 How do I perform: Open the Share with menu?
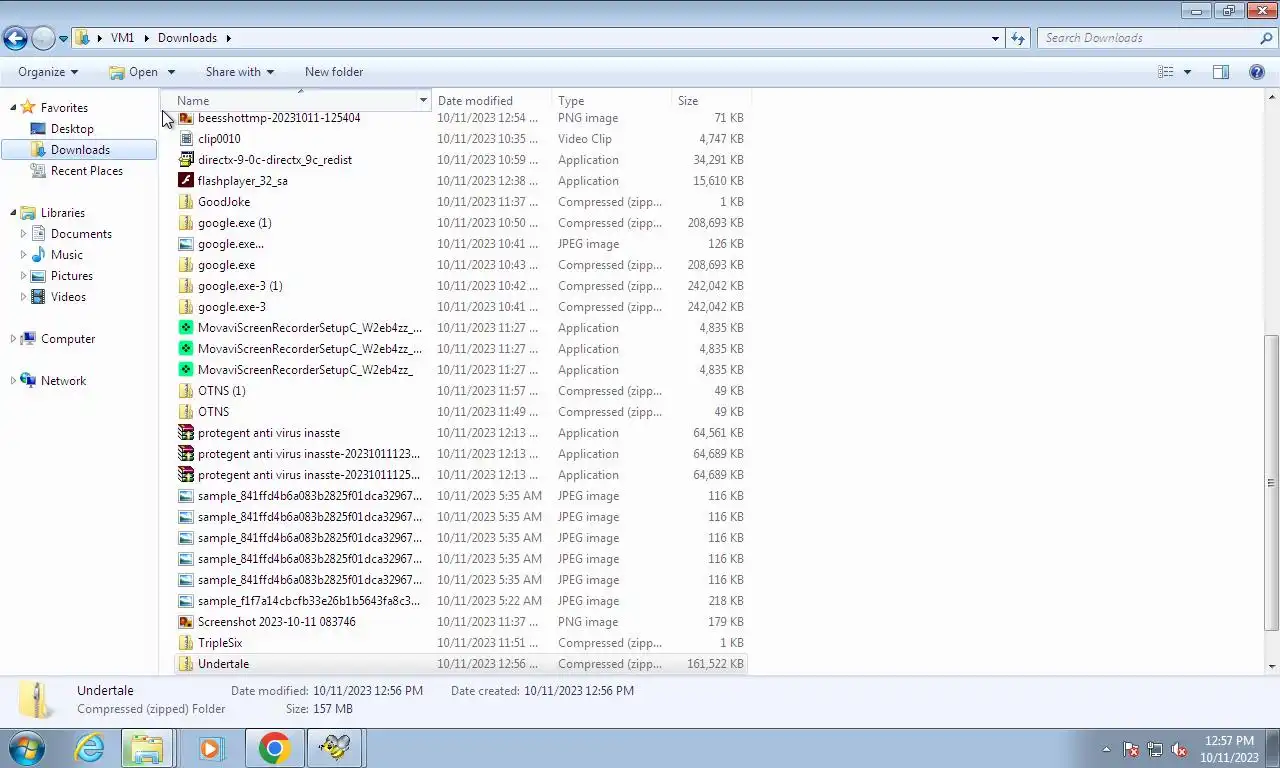[239, 72]
